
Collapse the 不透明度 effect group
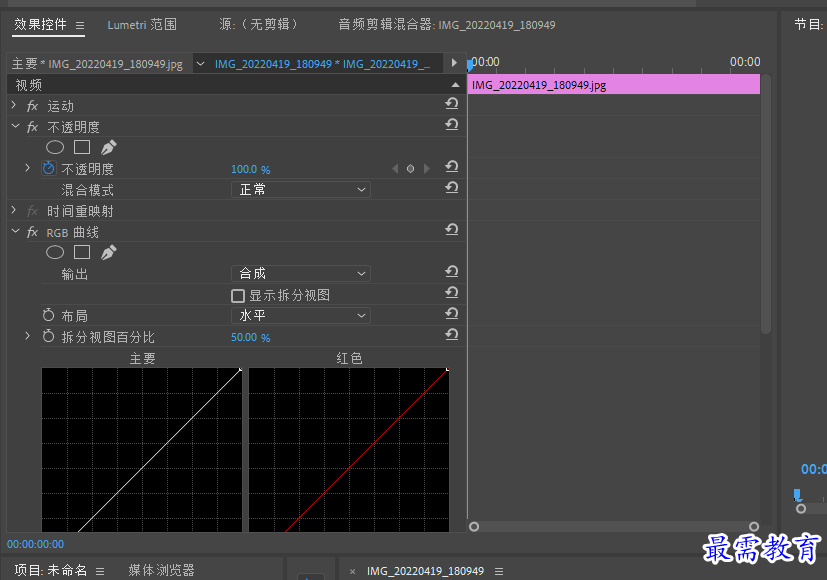click(15, 127)
